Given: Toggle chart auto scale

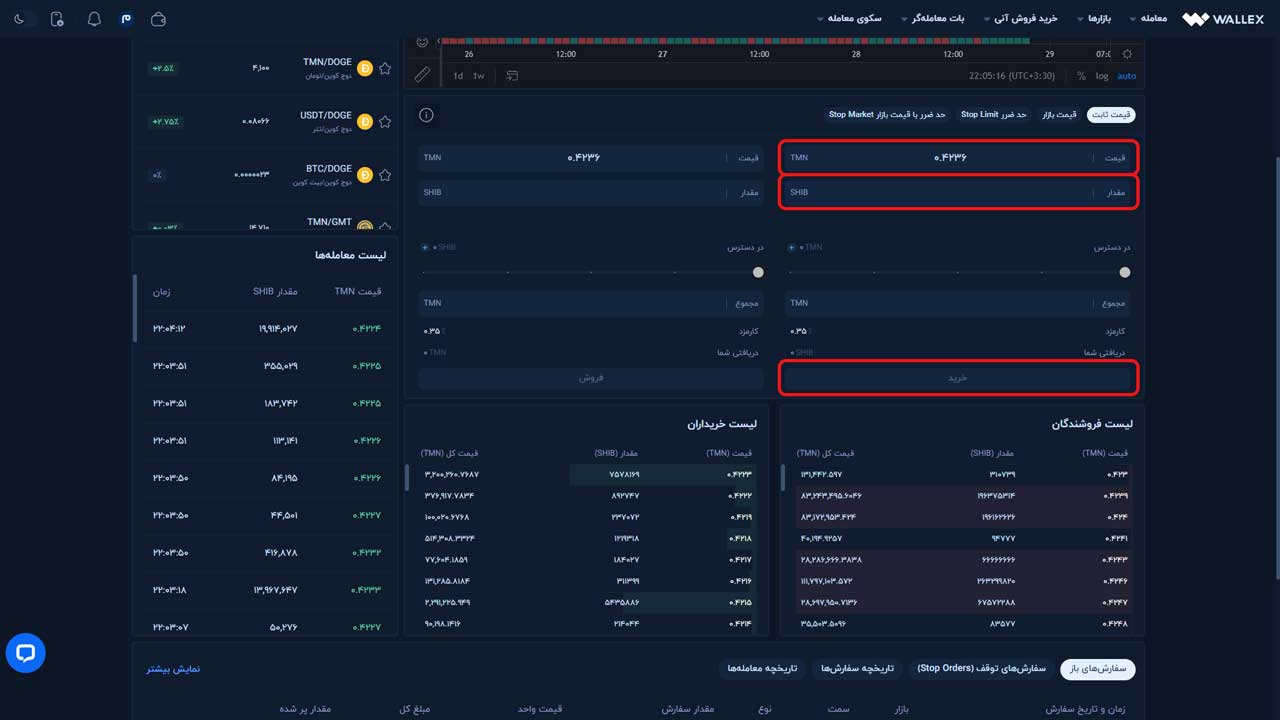Looking at the screenshot, I should pyautogui.click(x=1126, y=76).
